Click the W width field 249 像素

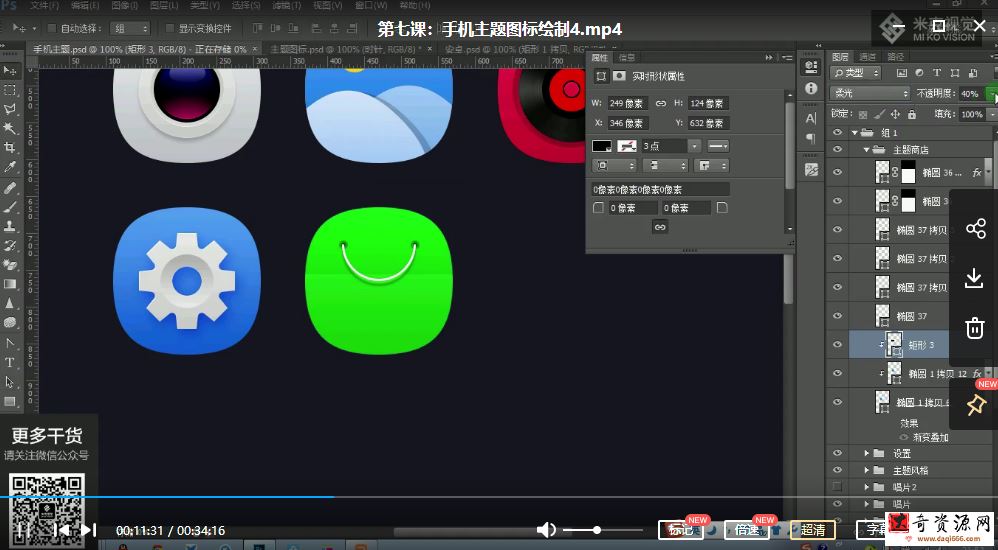[x=628, y=103]
